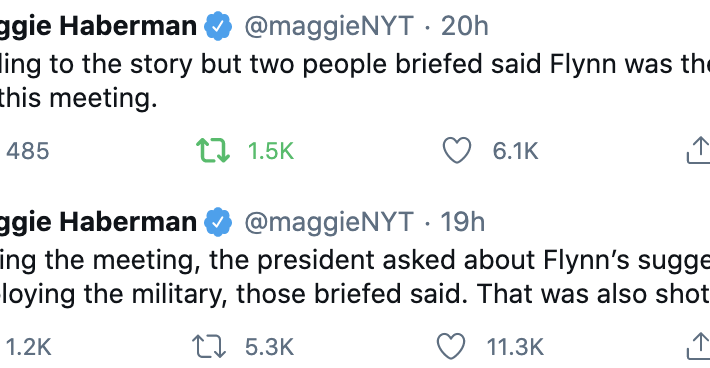Open the share icon on the 19h tweet
Viewport: 710px width, 368px height.
pos(699,346)
